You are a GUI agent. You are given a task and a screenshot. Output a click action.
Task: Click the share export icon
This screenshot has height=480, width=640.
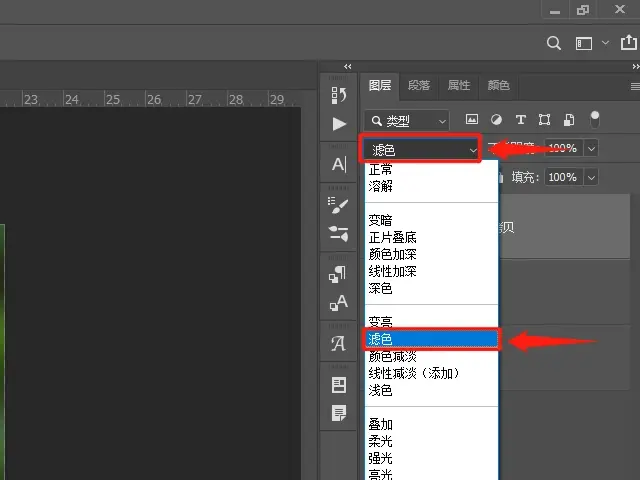pos(629,43)
